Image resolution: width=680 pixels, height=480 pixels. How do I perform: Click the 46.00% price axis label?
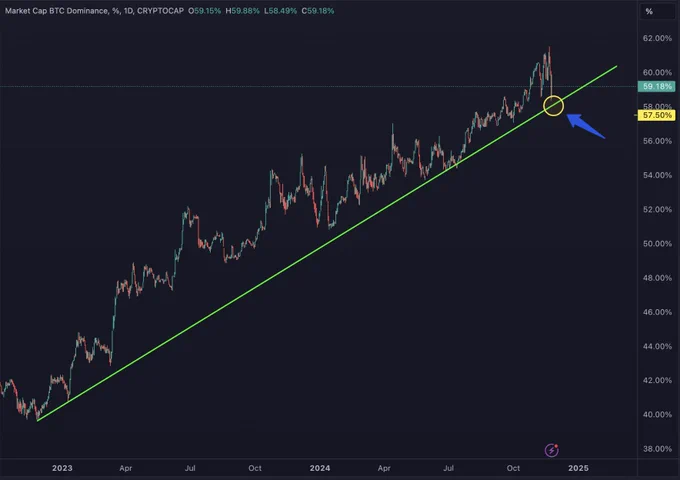pyautogui.click(x=657, y=312)
